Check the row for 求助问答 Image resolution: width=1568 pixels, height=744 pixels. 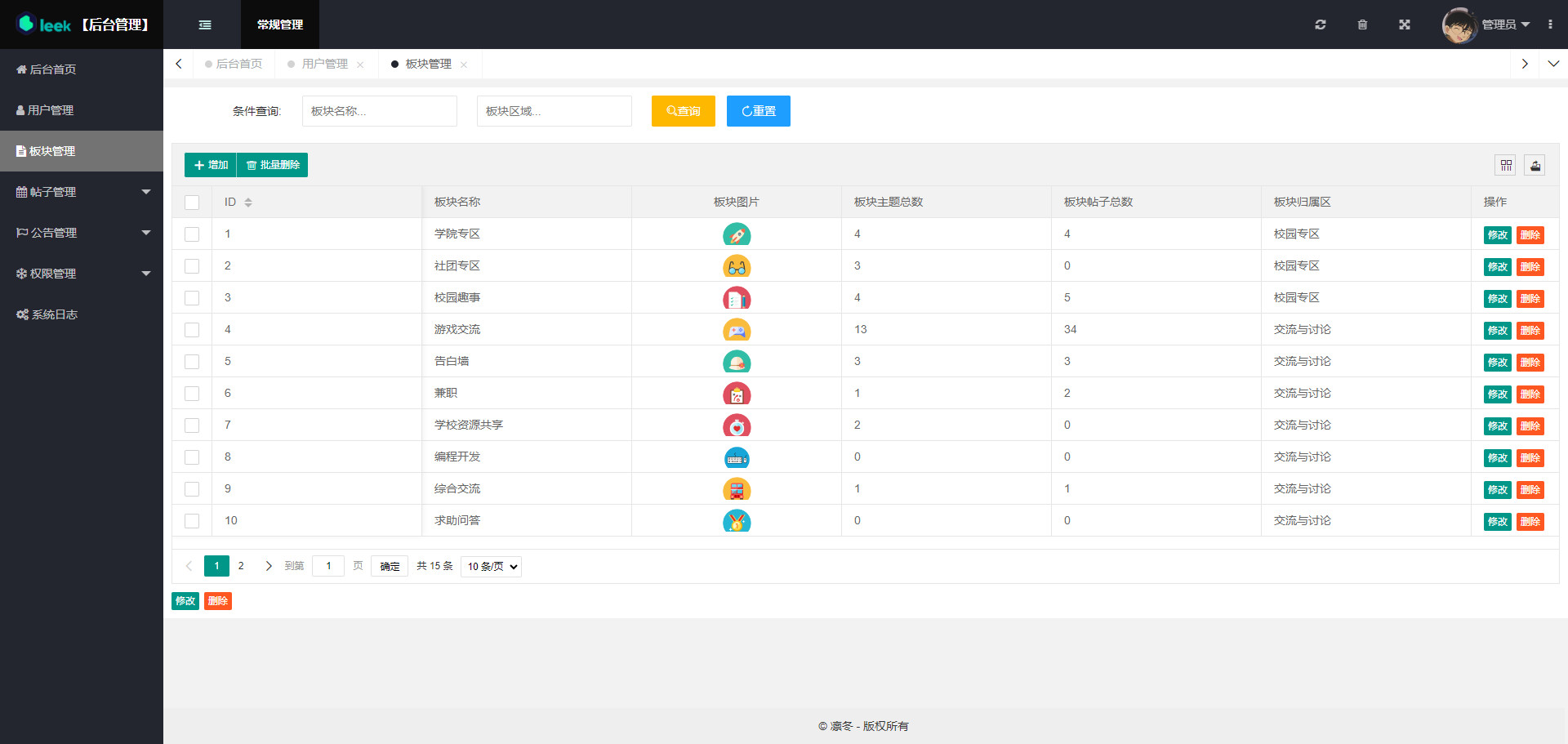[192, 521]
